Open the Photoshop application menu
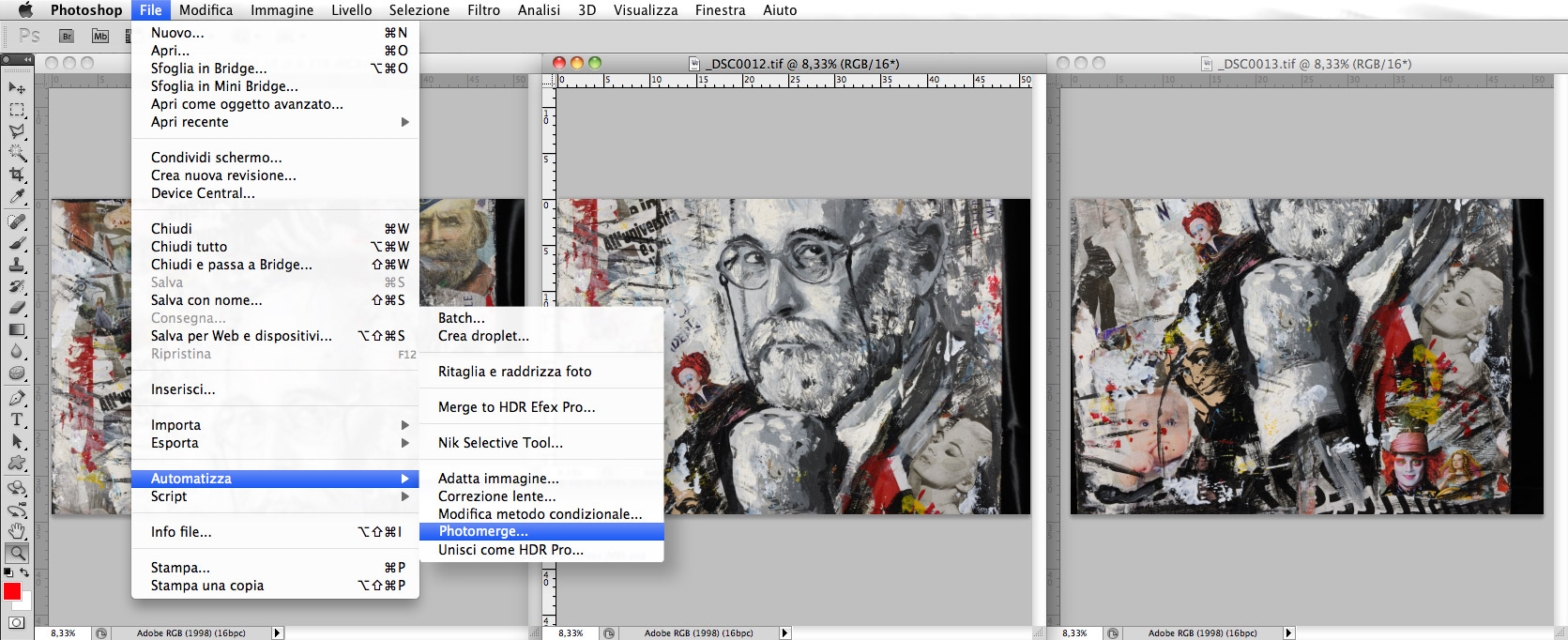 click(86, 10)
